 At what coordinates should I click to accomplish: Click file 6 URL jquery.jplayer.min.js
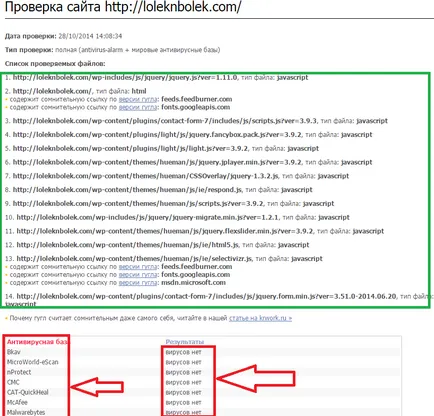tap(157, 162)
